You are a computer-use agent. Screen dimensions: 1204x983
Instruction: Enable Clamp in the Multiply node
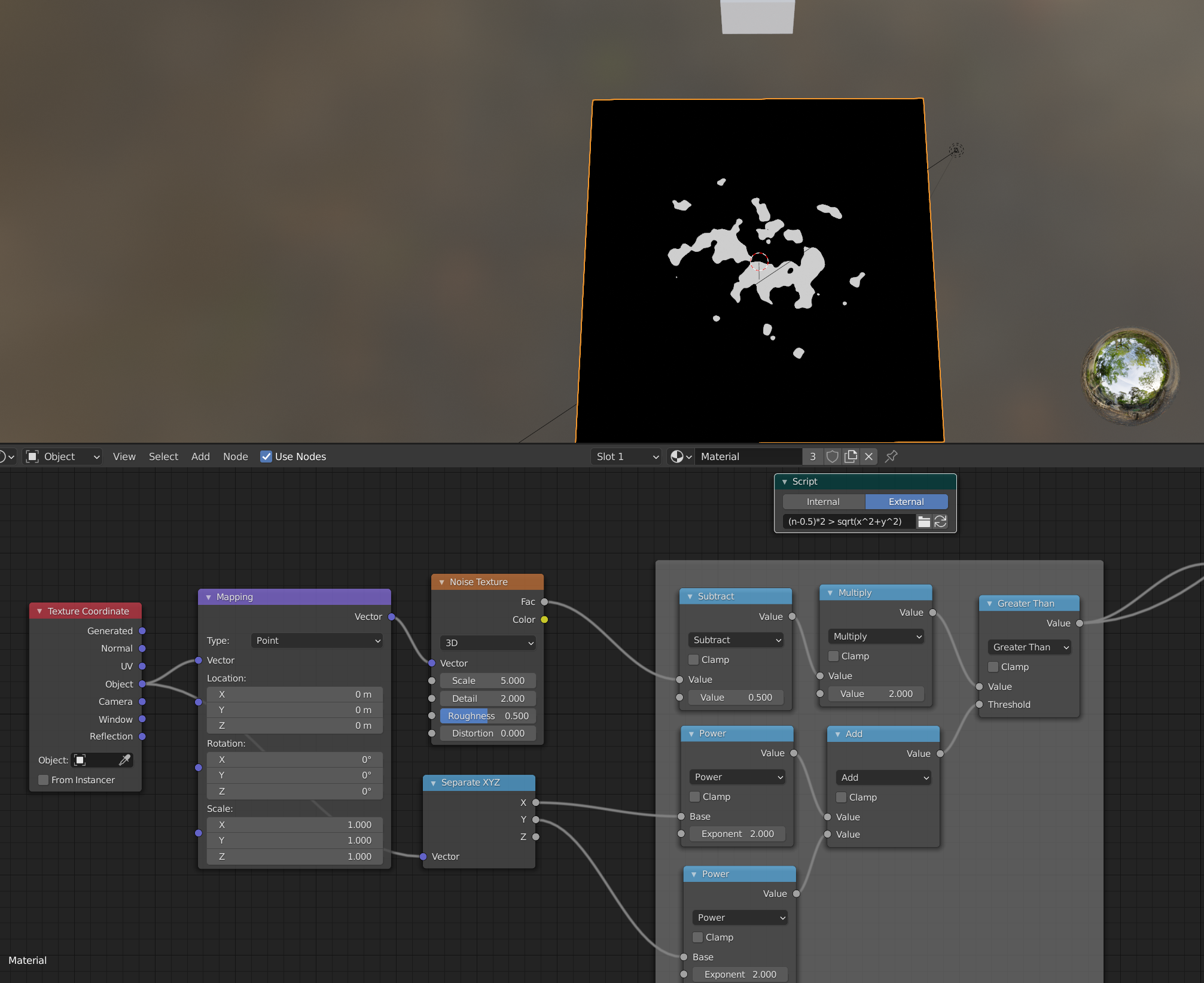click(x=834, y=656)
